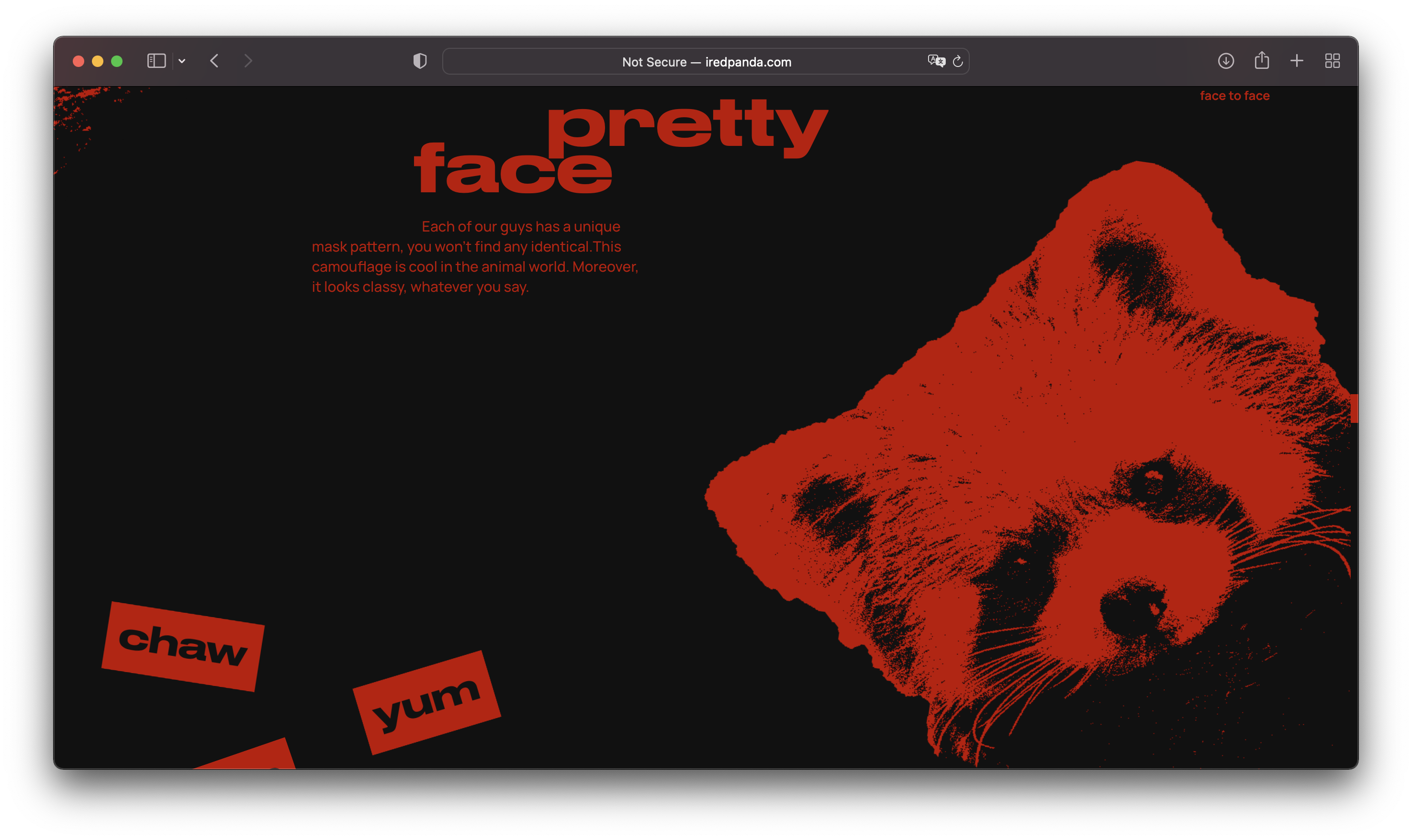Click the green full-screen window button

point(117,61)
